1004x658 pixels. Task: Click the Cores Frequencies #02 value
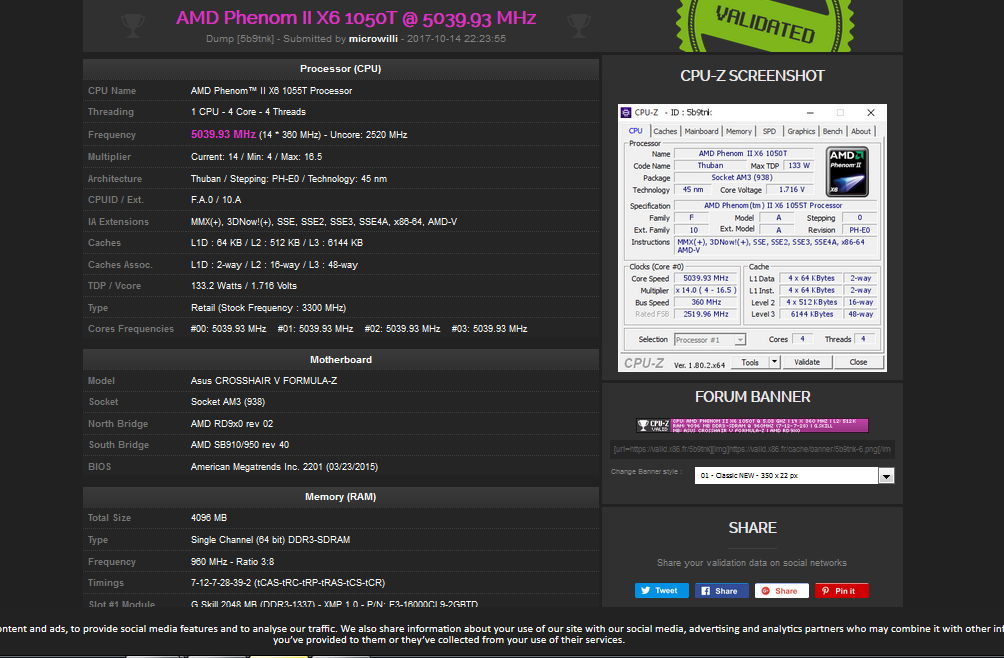(402, 329)
